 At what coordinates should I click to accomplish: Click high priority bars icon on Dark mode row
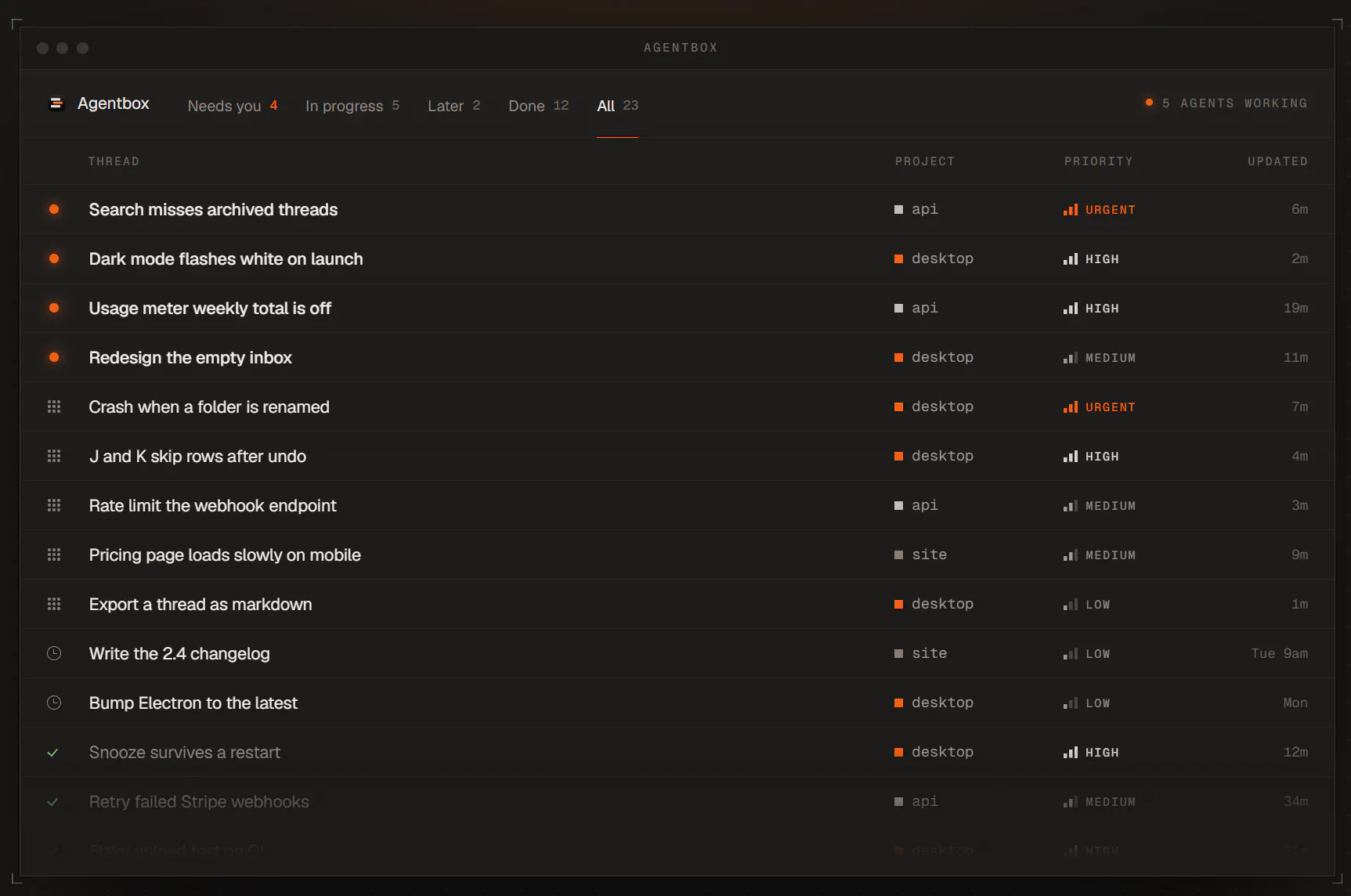point(1071,259)
